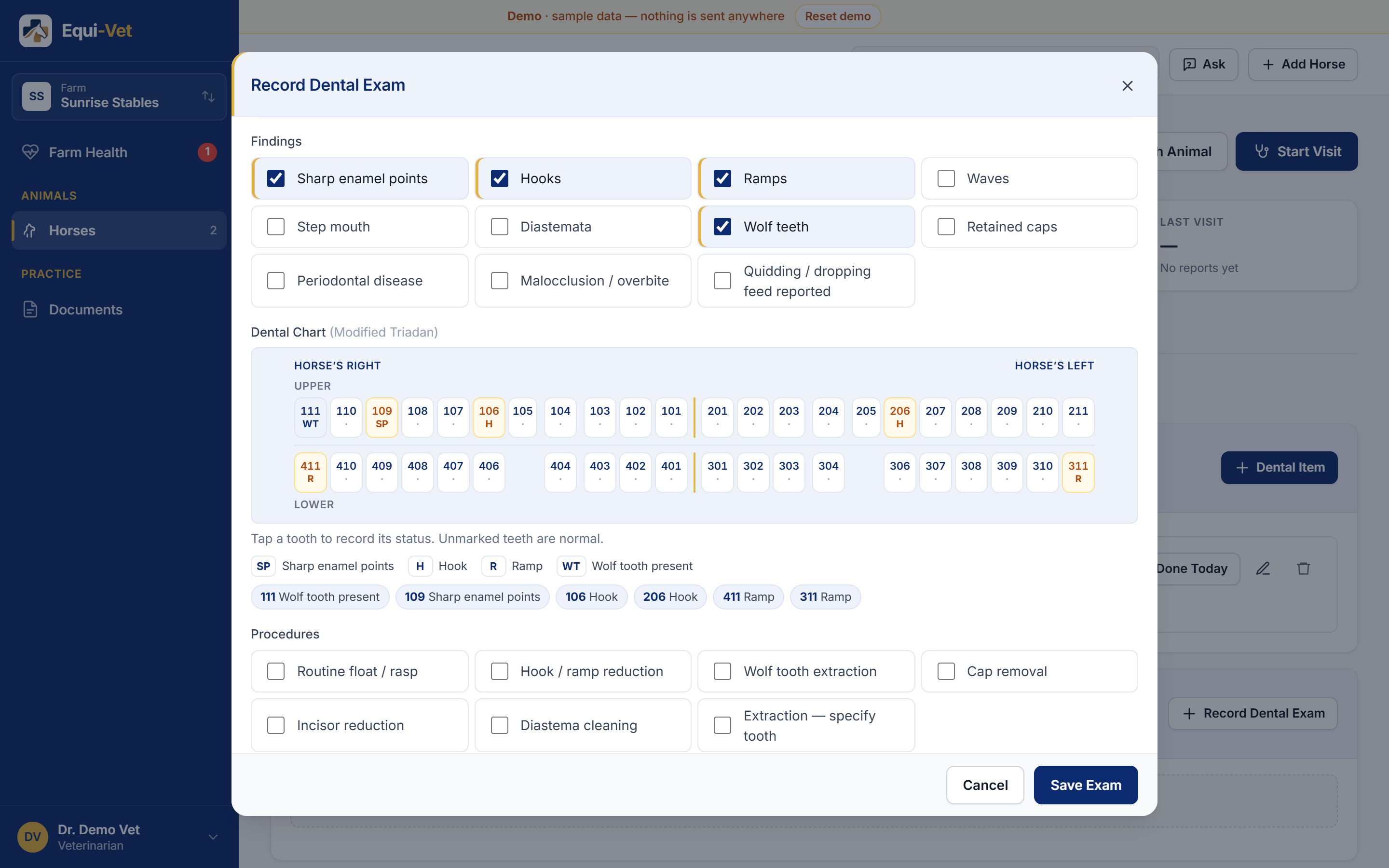Click the trash delete icon
This screenshot has height=868, width=1389.
[1304, 569]
